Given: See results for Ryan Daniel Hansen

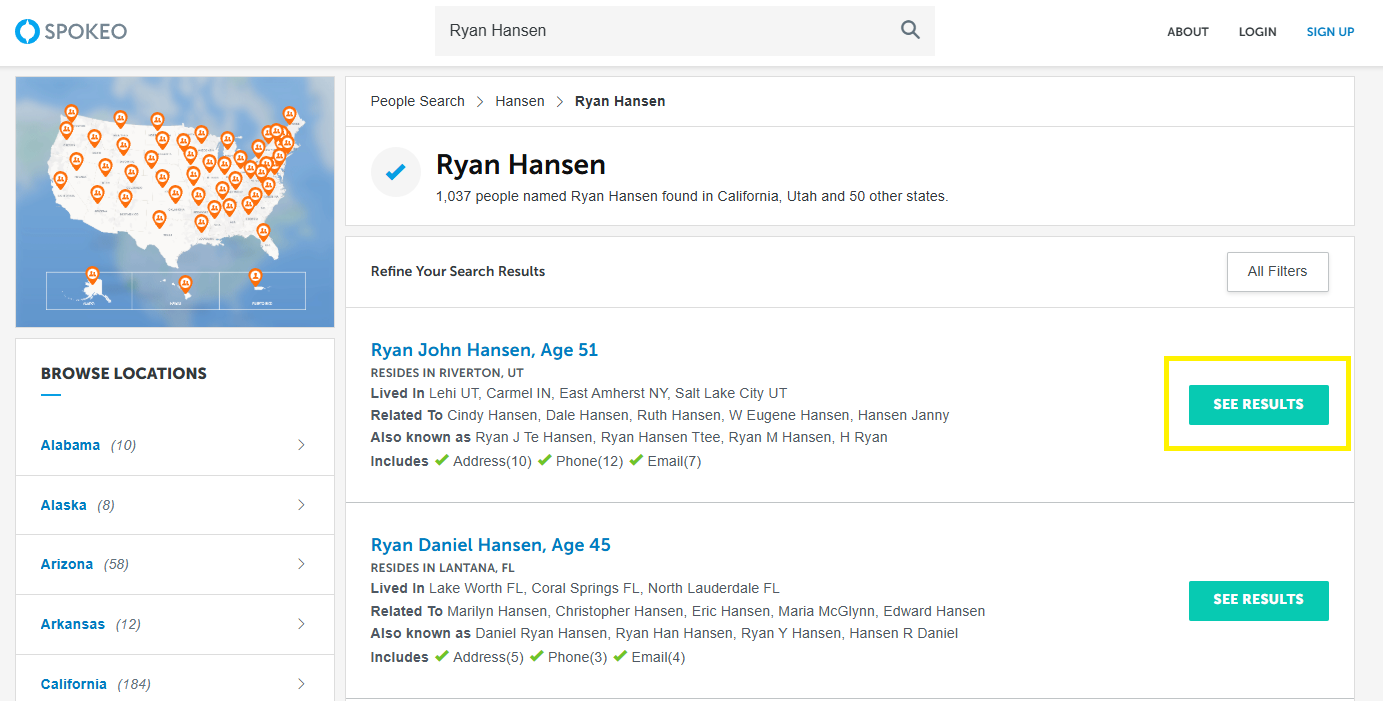Looking at the screenshot, I should click(1258, 600).
